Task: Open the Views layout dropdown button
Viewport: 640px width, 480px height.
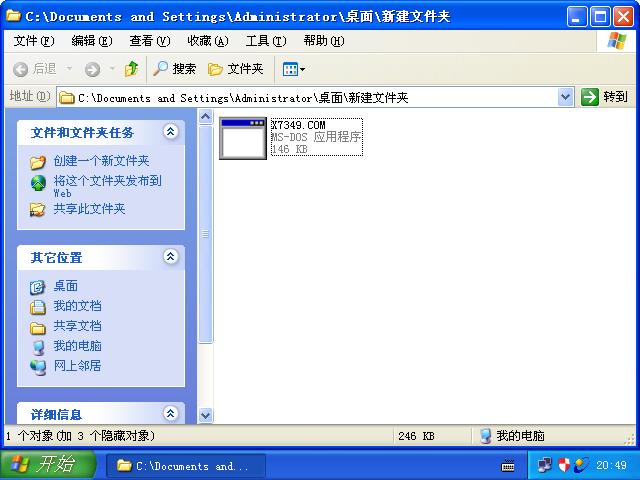Action: (293, 69)
